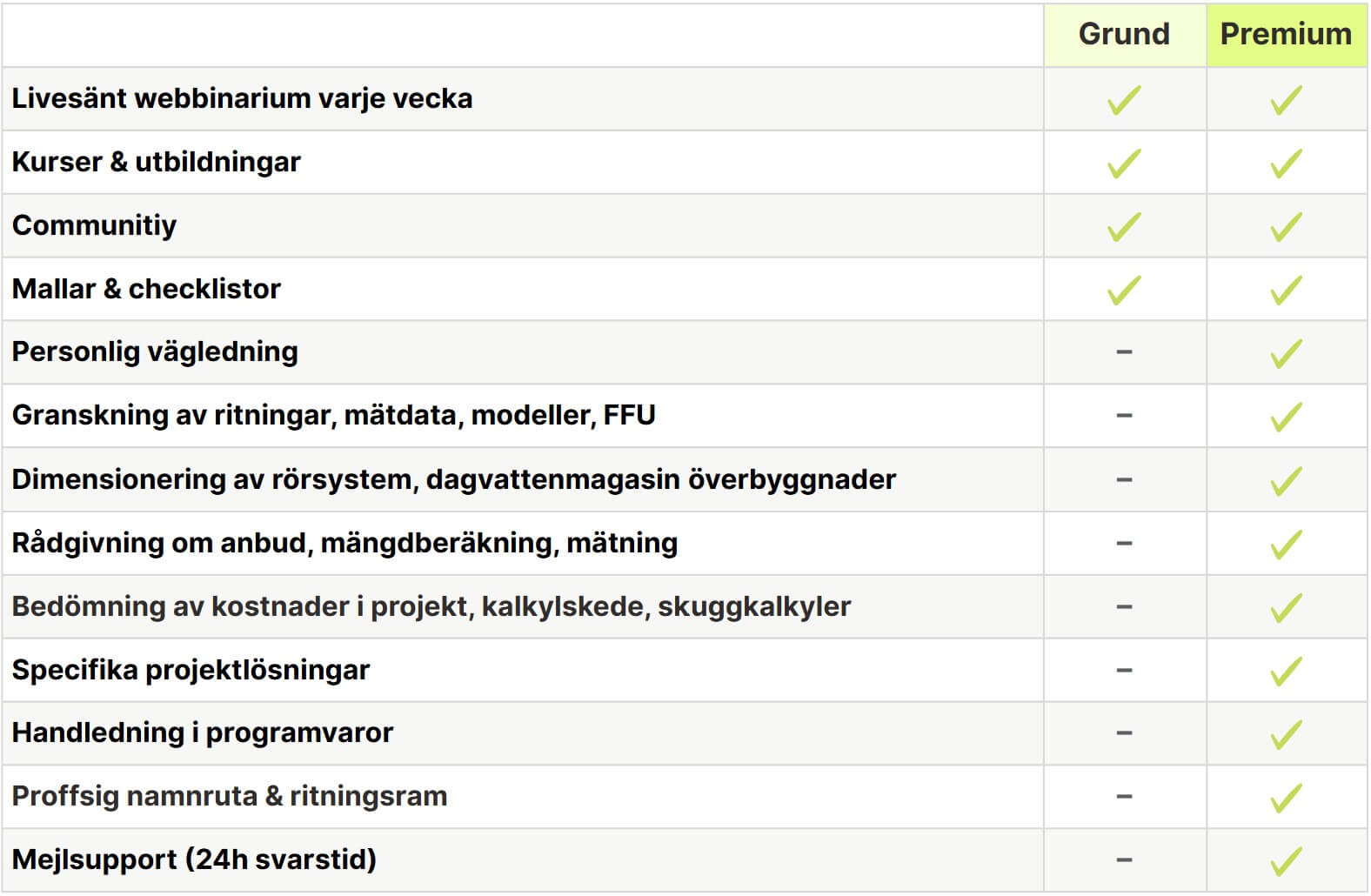Click the Premium checkmark for Personlig vägledning
1371x896 pixels.
pos(1286,353)
